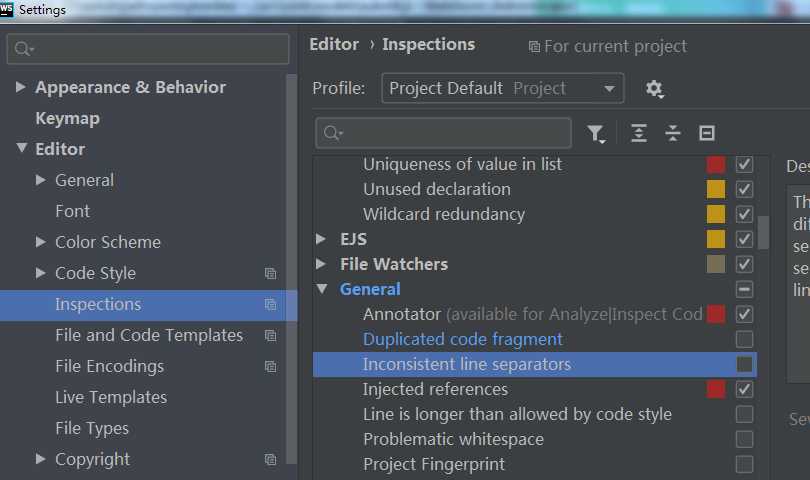
Task: Click the Expand All icon
Action: pos(639,133)
